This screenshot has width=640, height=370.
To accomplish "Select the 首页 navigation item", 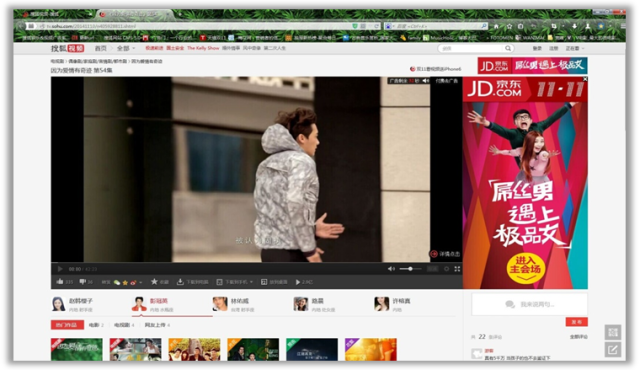I will [100, 48].
